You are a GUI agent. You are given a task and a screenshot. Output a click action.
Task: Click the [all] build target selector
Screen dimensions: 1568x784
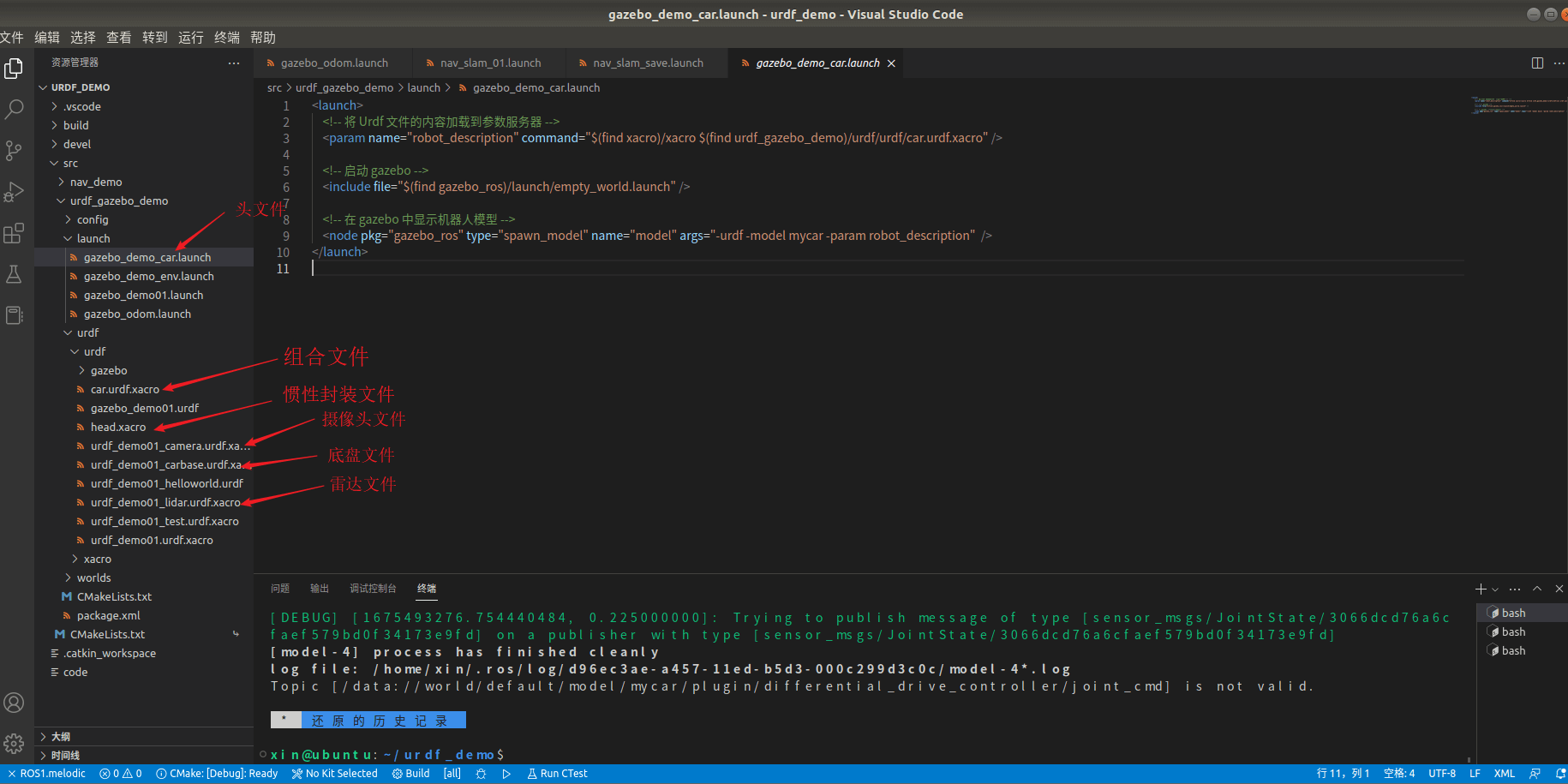coord(452,774)
